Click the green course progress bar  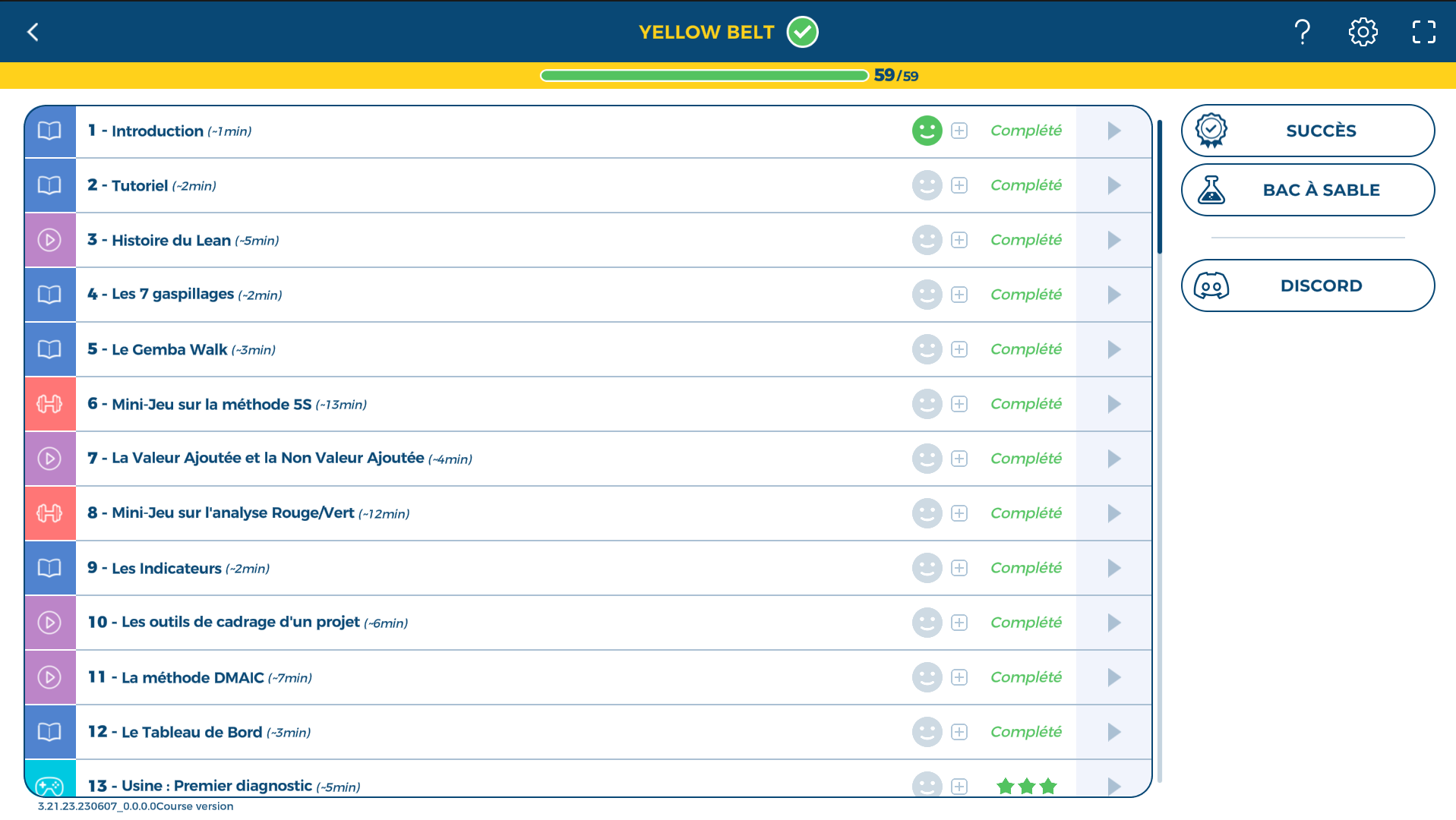703,75
